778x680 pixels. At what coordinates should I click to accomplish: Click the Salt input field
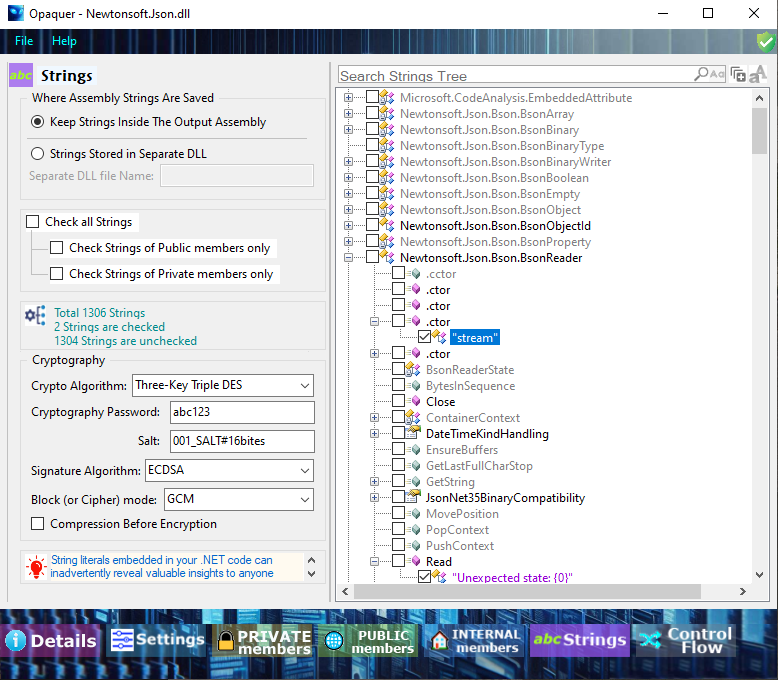pyautogui.click(x=242, y=441)
